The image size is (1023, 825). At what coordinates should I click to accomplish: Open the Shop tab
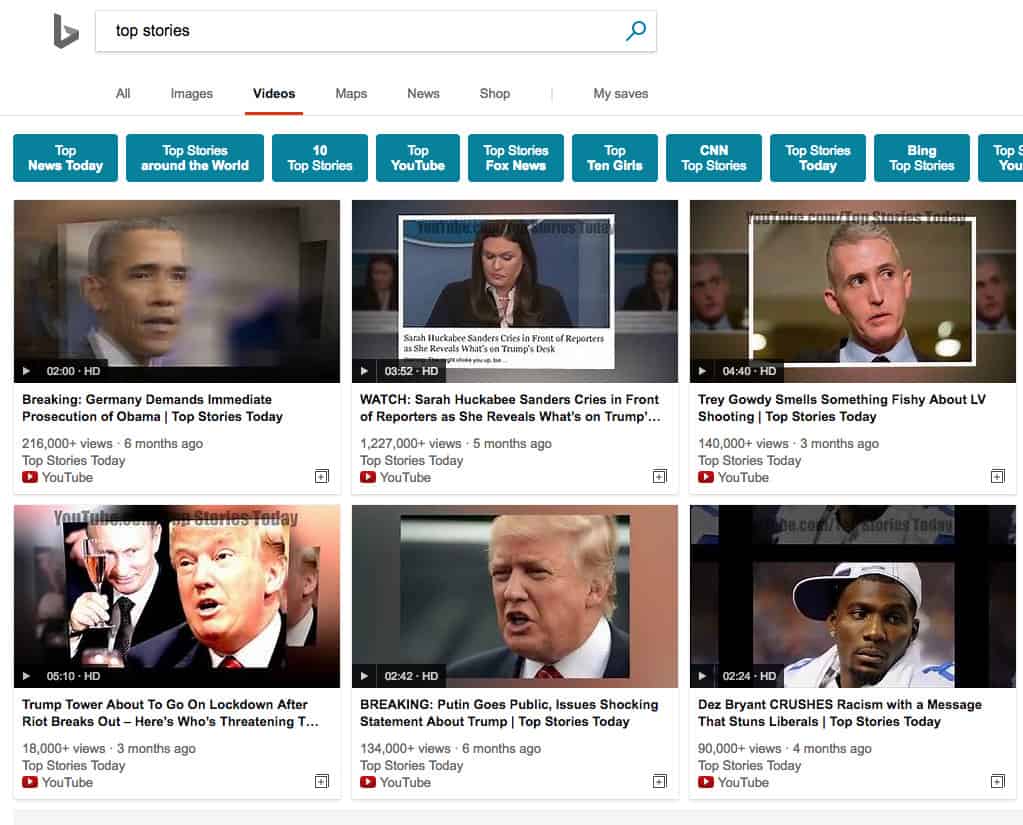click(x=495, y=93)
